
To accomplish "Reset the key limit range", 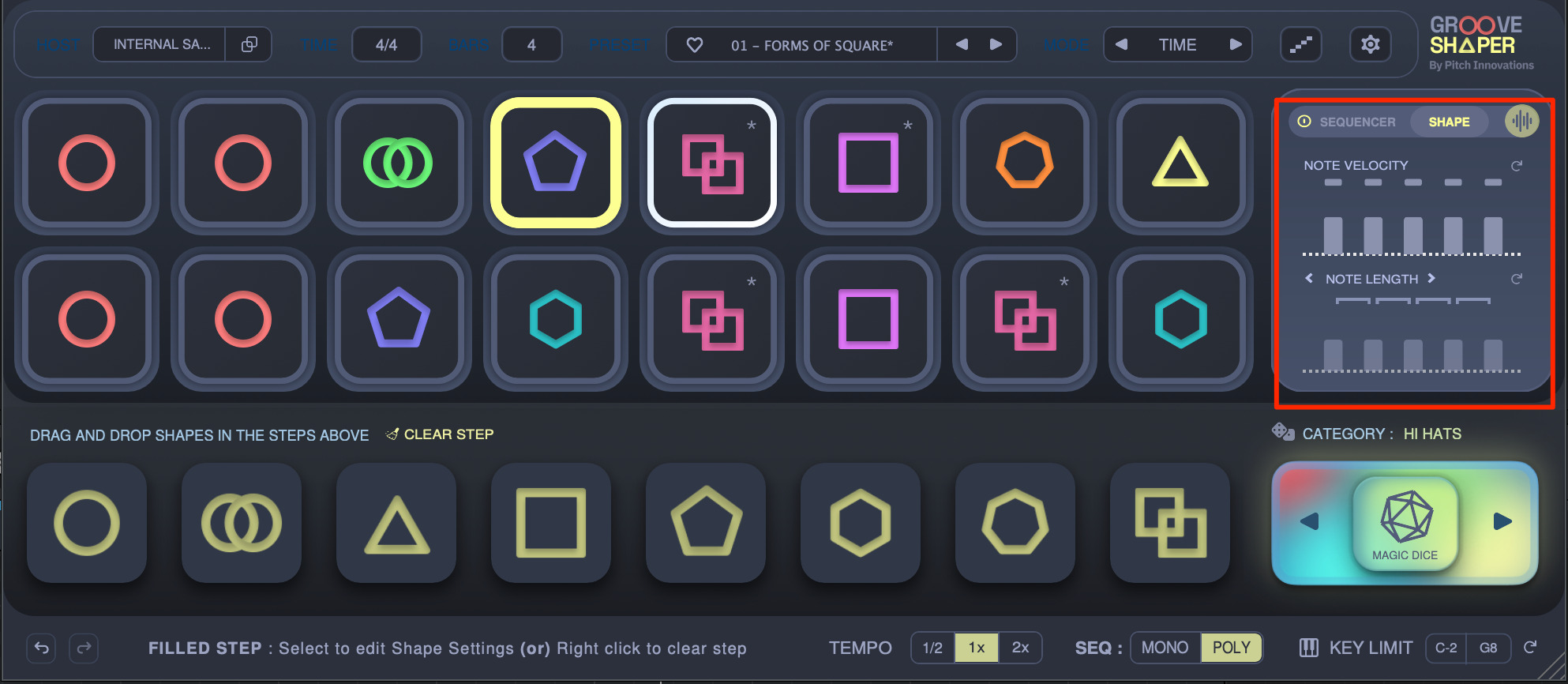I will click(x=1530, y=647).
